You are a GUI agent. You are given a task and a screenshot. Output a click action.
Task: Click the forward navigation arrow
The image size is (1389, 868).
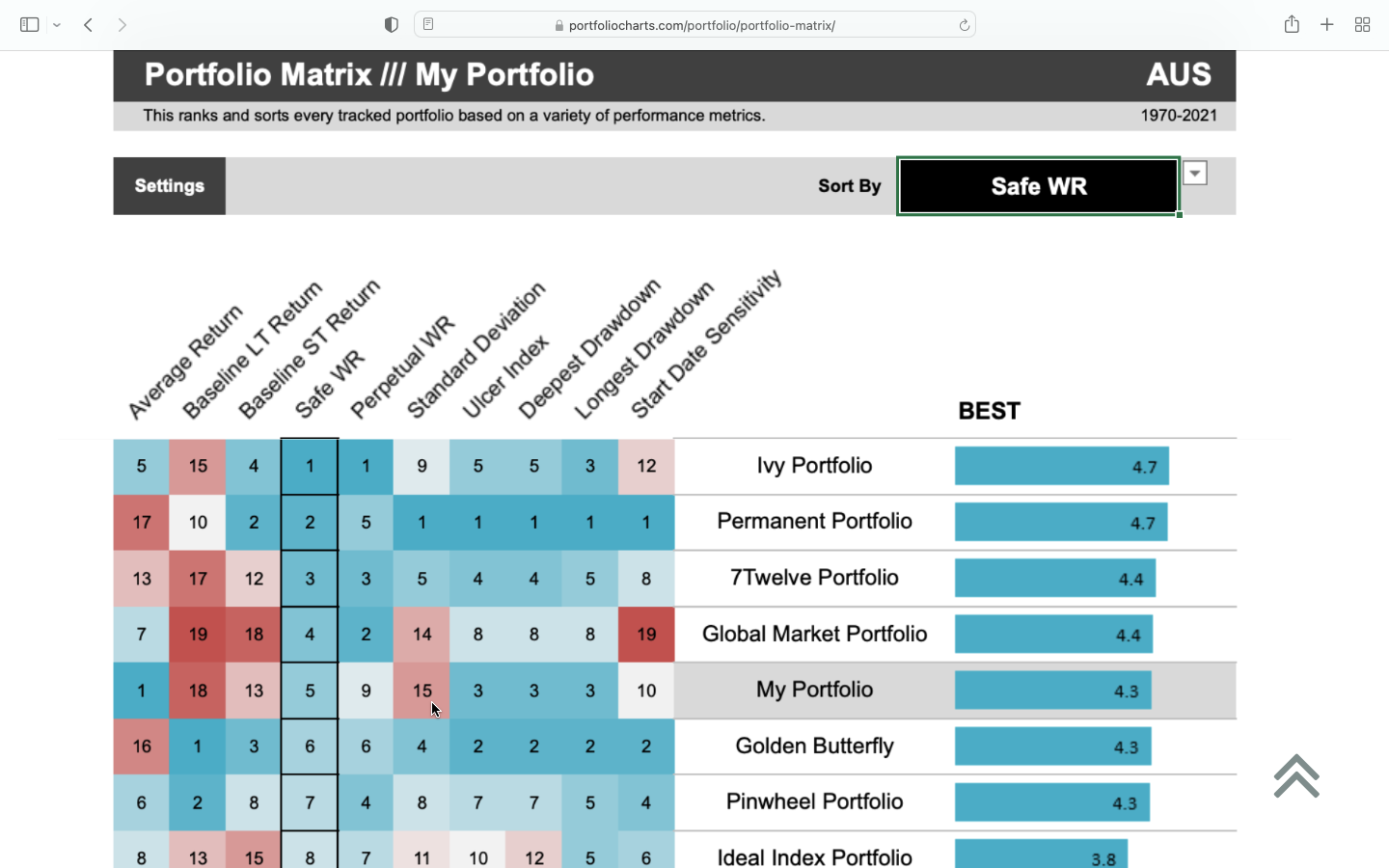click(122, 25)
